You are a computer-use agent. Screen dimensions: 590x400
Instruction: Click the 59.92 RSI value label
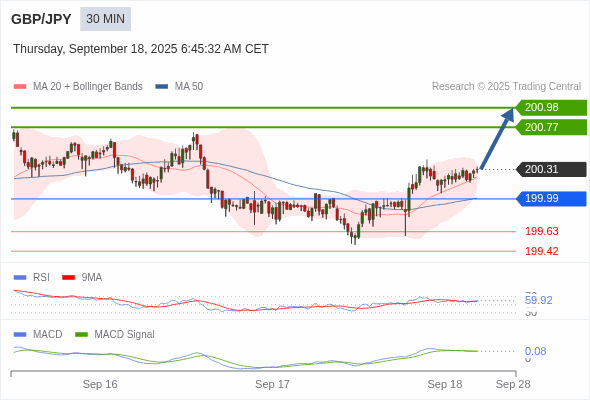pos(538,300)
